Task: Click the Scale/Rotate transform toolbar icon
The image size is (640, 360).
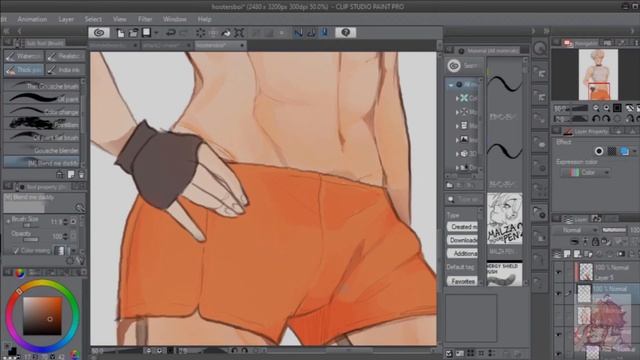Action: pos(239,33)
